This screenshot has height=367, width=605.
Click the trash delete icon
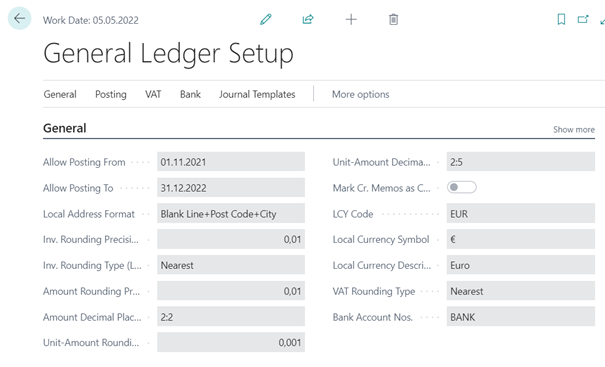(393, 19)
